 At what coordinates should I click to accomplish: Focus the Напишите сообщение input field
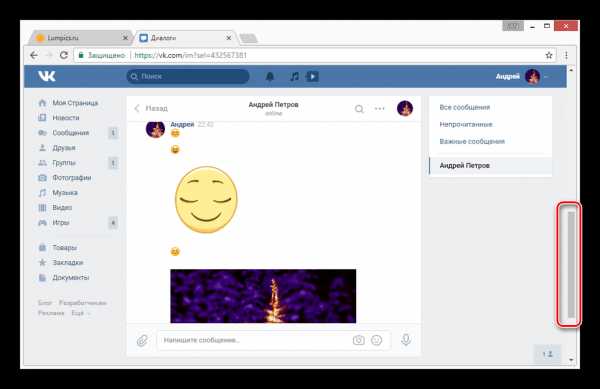pos(255,340)
